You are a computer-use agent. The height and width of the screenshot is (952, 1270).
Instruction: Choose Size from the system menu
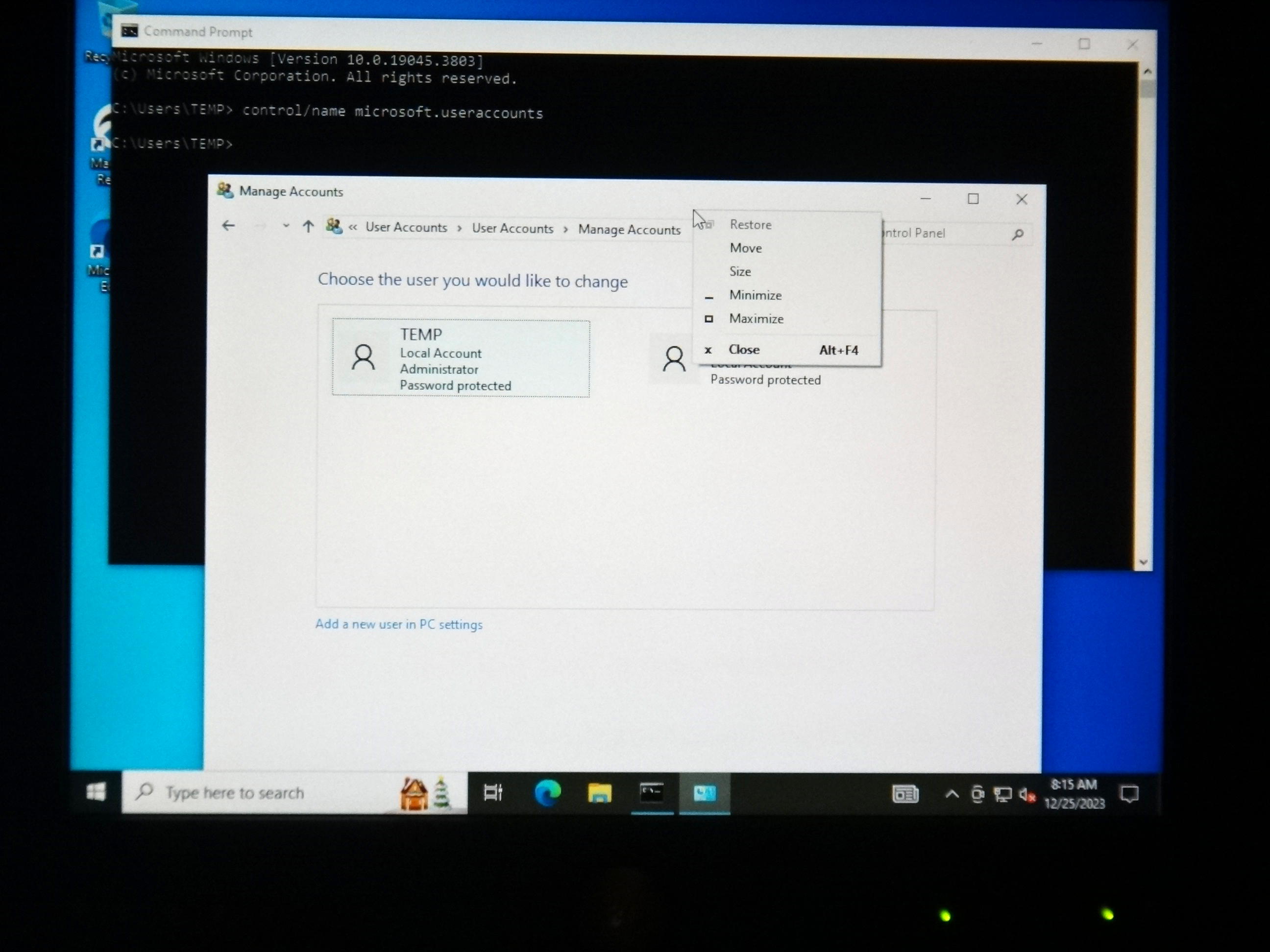click(x=786, y=271)
